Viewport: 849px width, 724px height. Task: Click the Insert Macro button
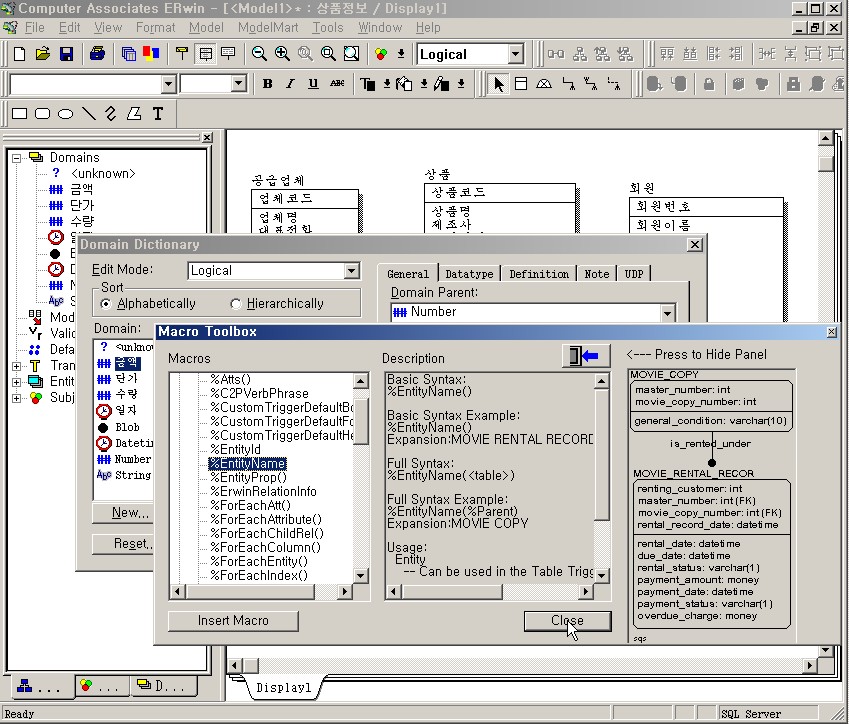233,621
